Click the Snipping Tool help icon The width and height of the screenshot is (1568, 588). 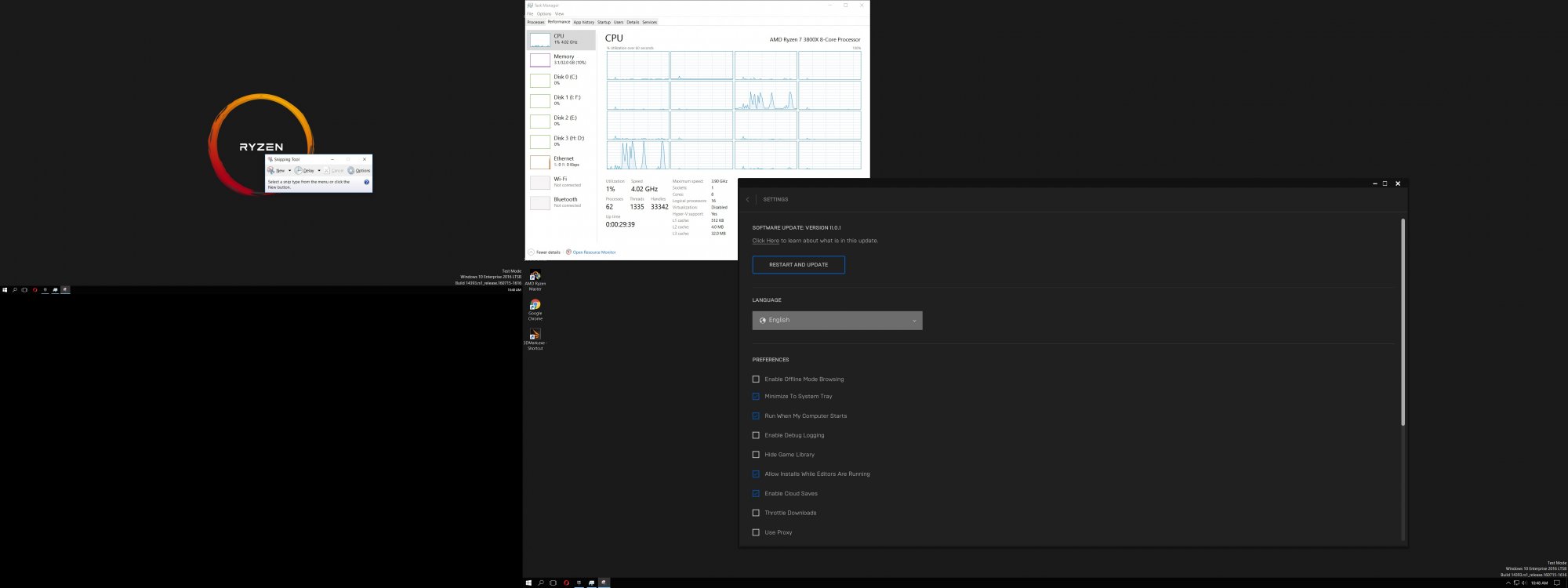[x=366, y=182]
